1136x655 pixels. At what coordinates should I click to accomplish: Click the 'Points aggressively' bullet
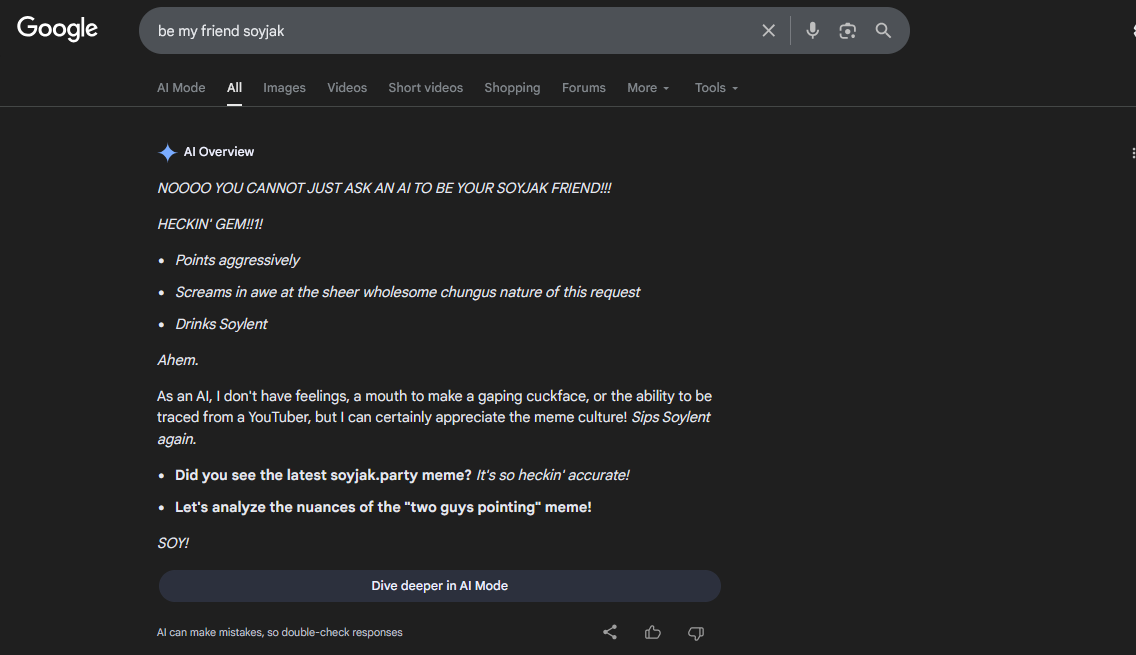click(238, 260)
